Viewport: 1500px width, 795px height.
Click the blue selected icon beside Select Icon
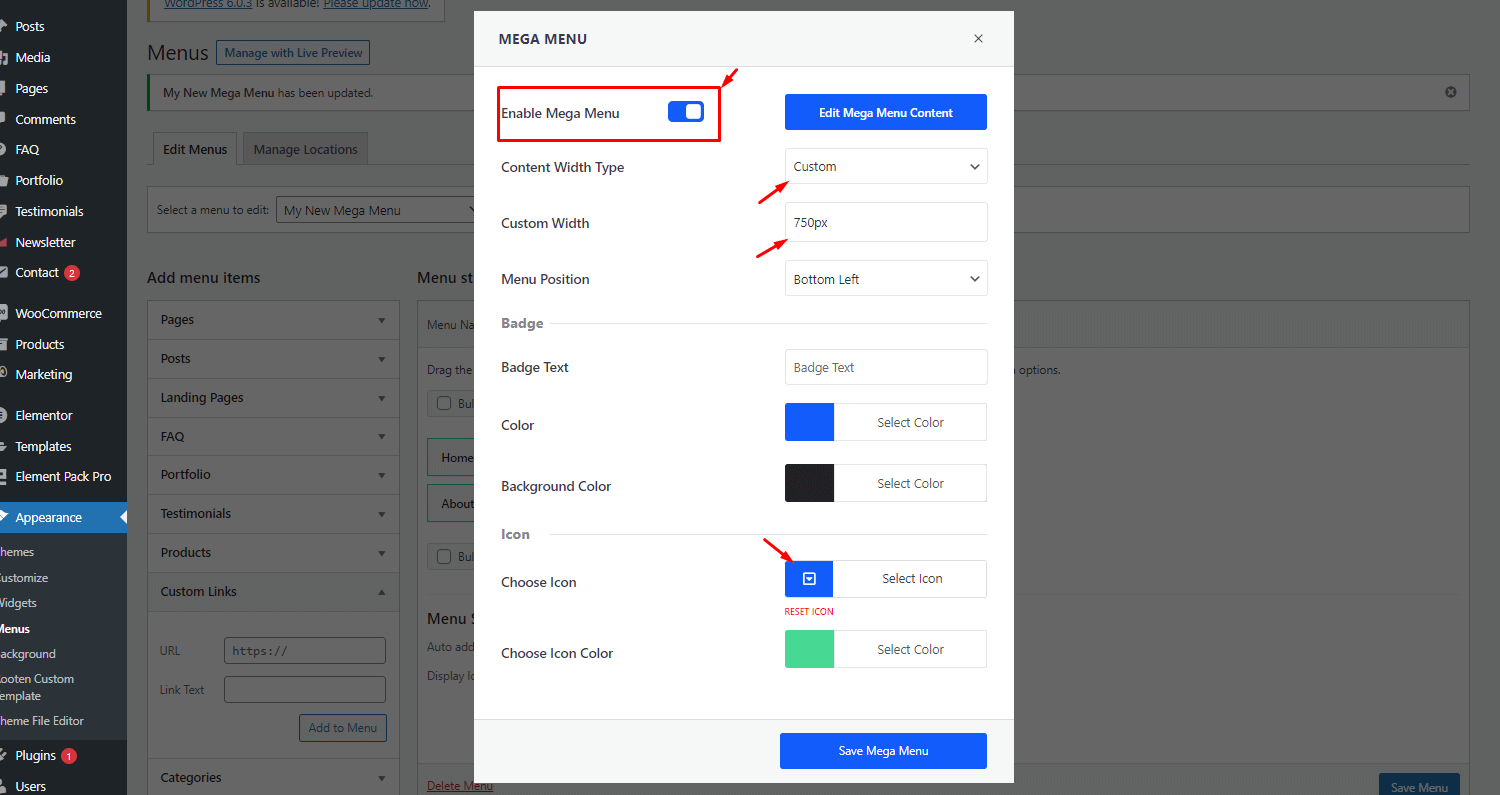pos(808,578)
